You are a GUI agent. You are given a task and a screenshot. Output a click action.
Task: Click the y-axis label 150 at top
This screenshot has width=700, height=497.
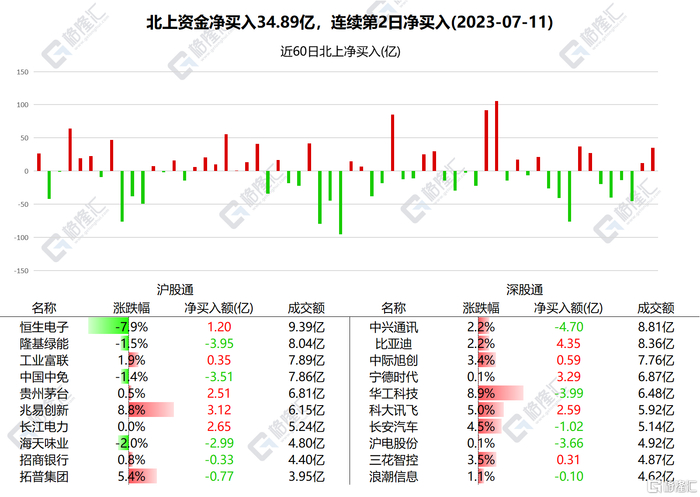[22, 71]
